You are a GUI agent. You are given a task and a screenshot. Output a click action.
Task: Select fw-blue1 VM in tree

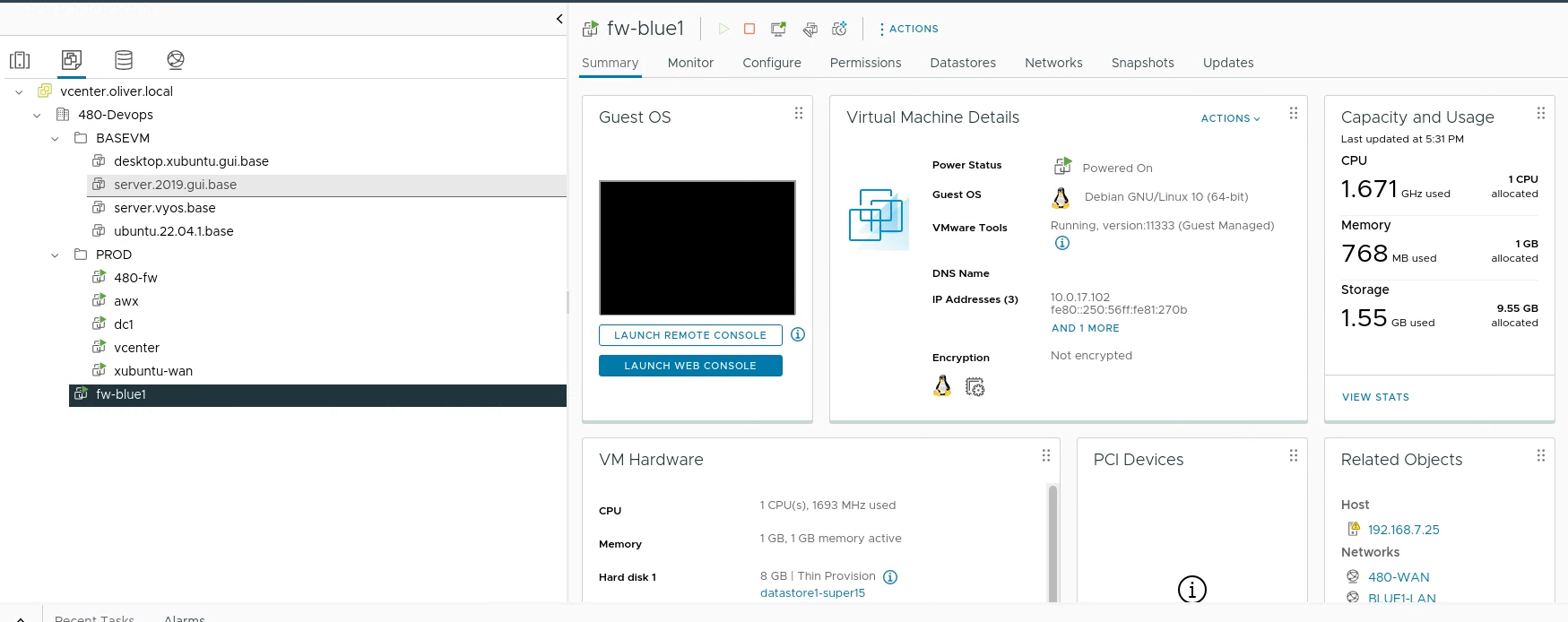(x=317, y=395)
